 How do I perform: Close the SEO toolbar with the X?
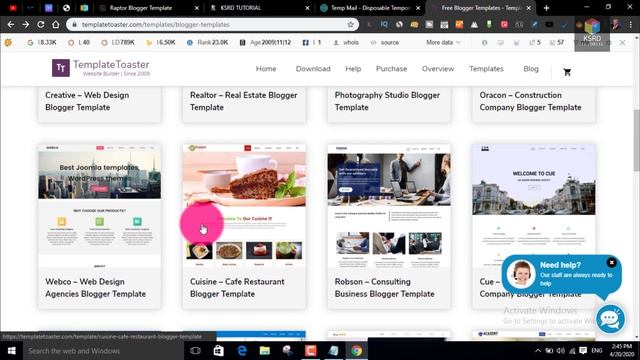(622, 42)
